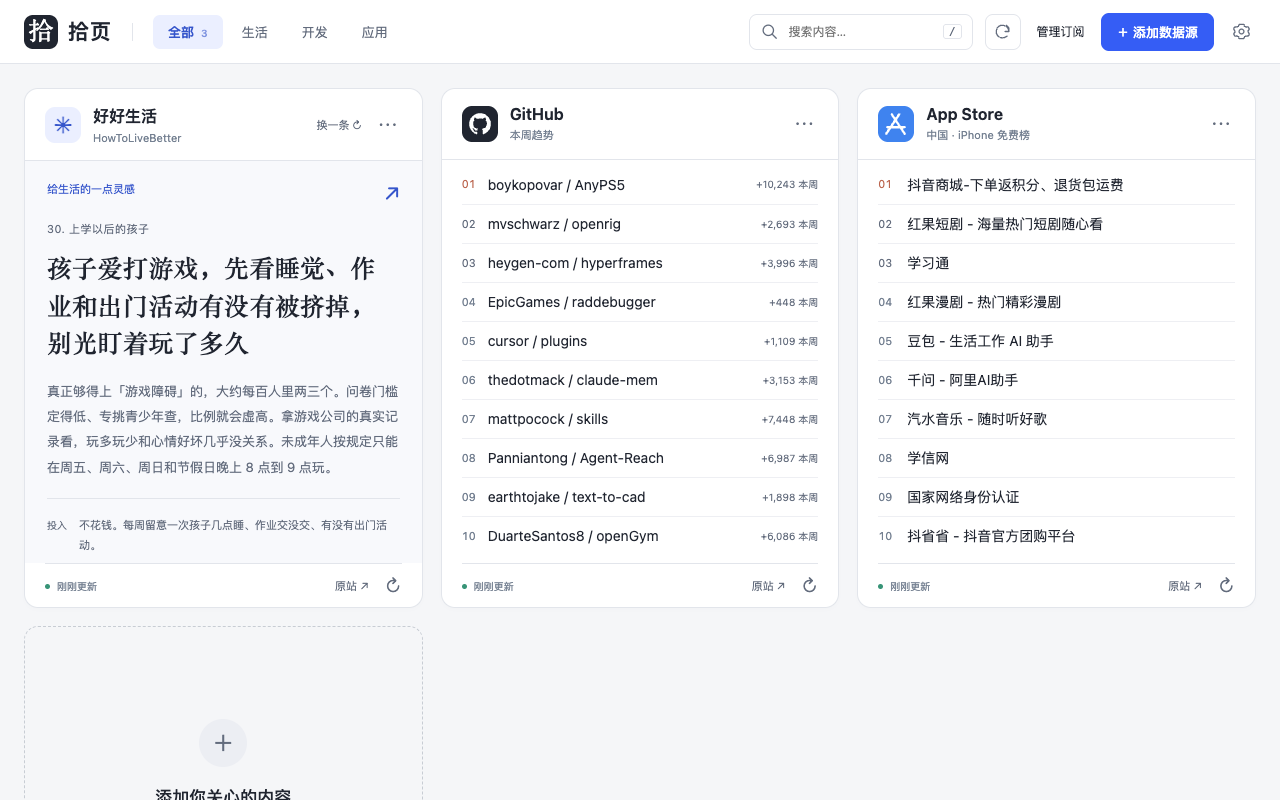This screenshot has height=800, width=1280.
Task: Click the App Store logo icon
Action: 896,124
